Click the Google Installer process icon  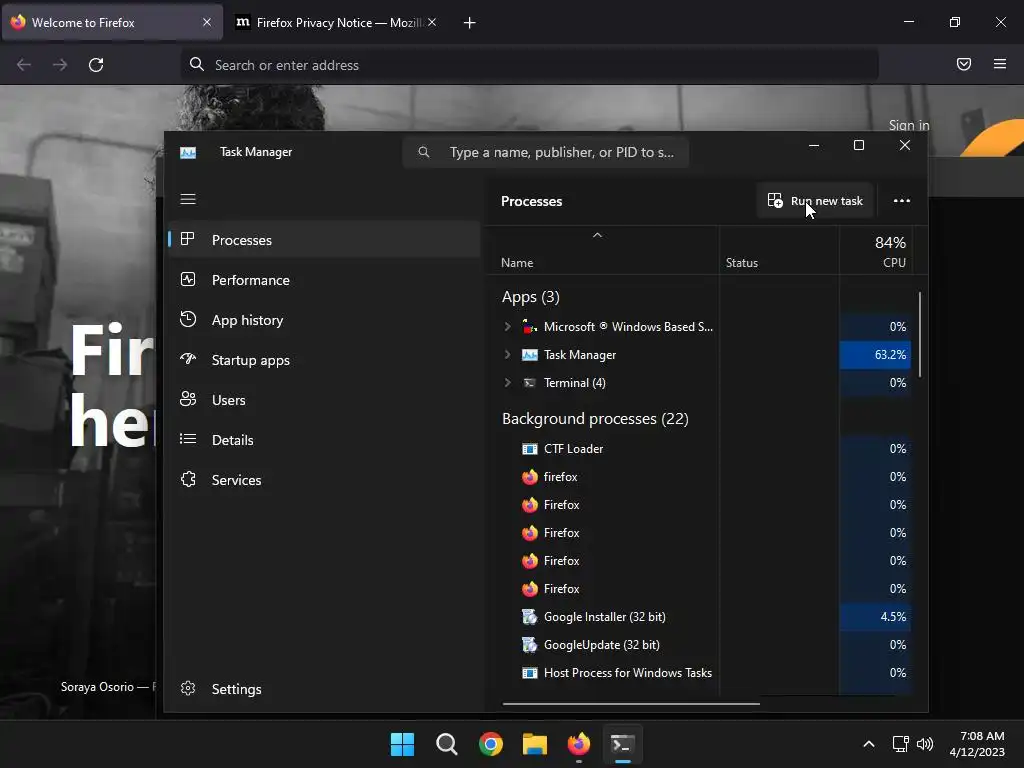point(530,616)
